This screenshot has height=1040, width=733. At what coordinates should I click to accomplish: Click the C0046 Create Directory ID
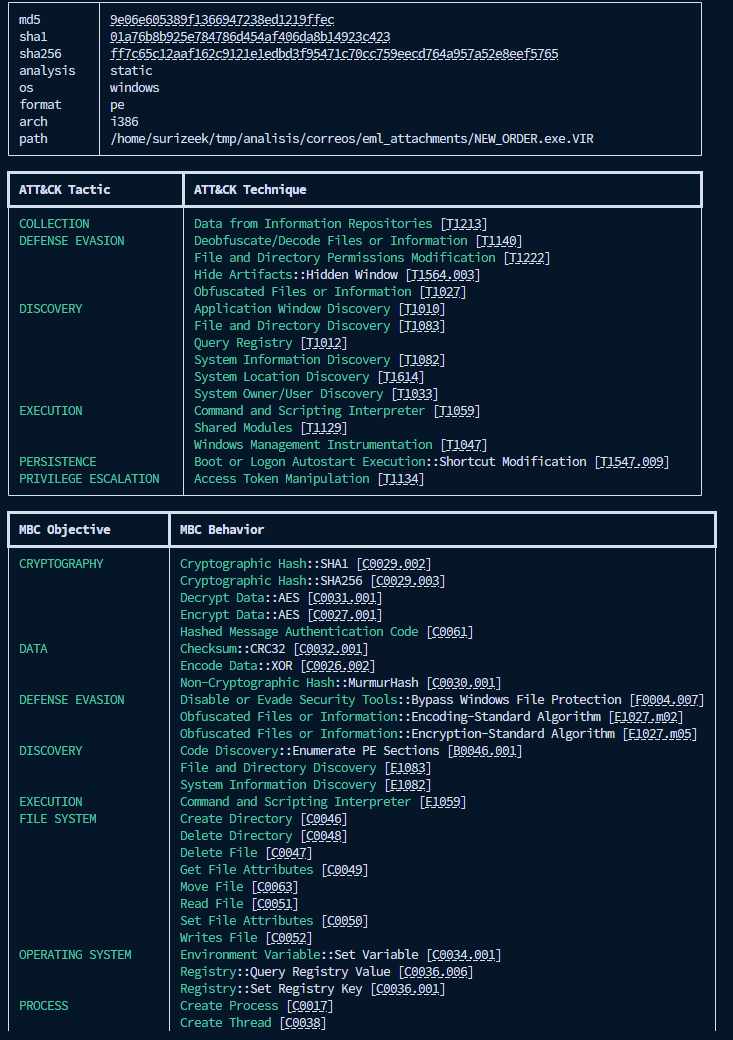coord(324,819)
